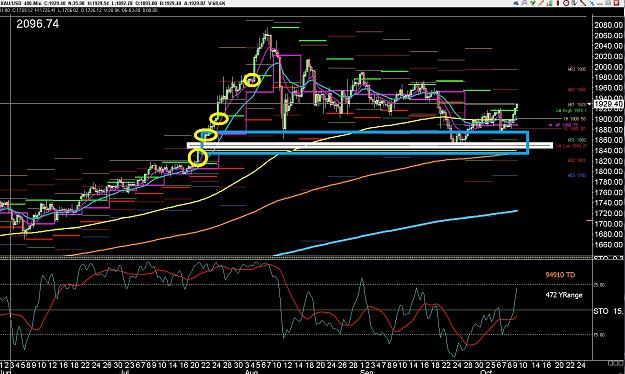Click the 1660.00 price axis label
Image resolution: width=625 pixels, height=374 pixels.
[x=608, y=245]
